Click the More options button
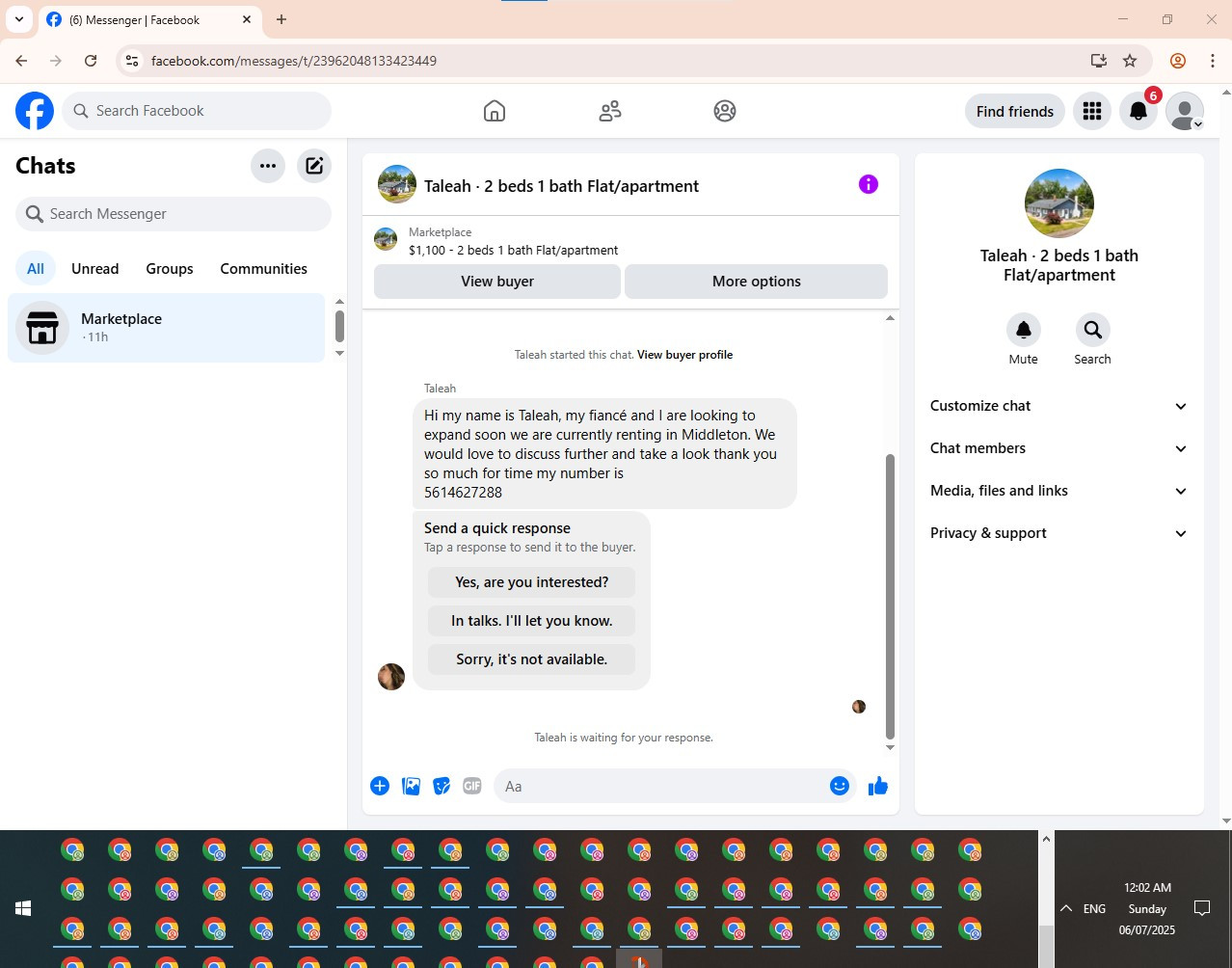Screen dimensions: 1232x968 [x=757, y=282]
